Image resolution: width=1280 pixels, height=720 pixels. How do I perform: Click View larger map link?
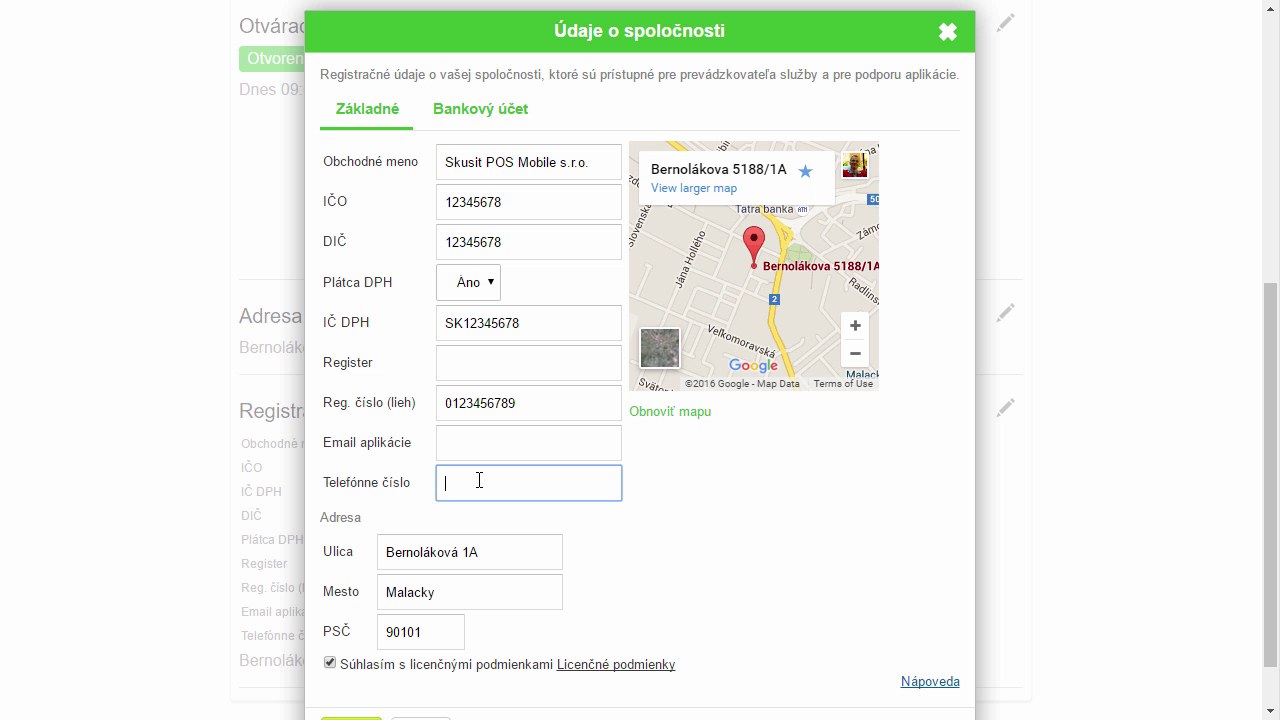(x=693, y=188)
